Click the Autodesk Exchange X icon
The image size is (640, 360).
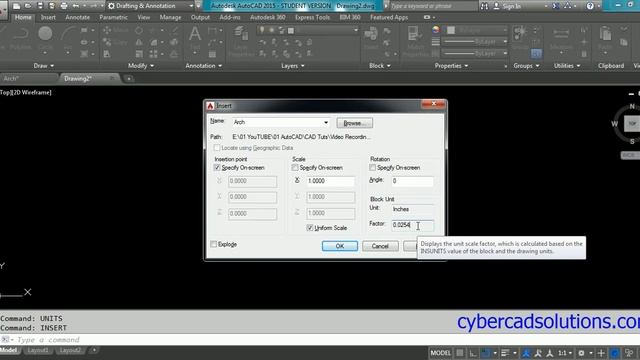coord(556,6)
